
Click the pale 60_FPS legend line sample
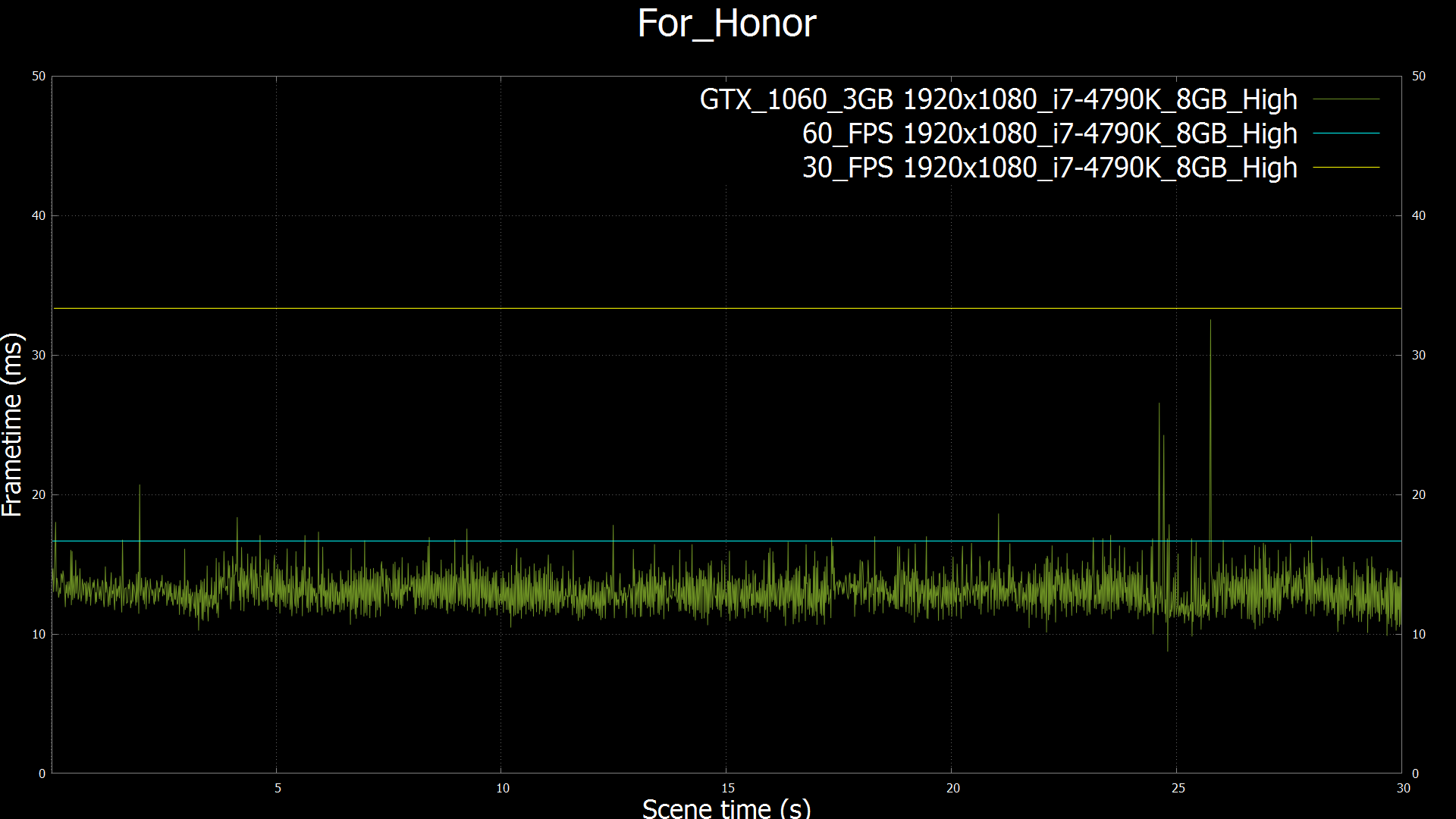[1346, 133]
